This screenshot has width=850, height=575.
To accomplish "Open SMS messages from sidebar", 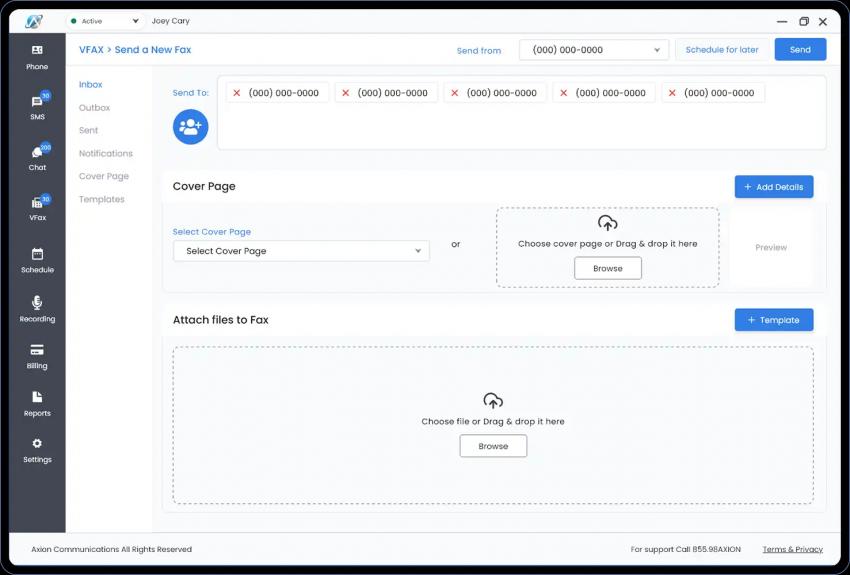I will [x=37, y=107].
